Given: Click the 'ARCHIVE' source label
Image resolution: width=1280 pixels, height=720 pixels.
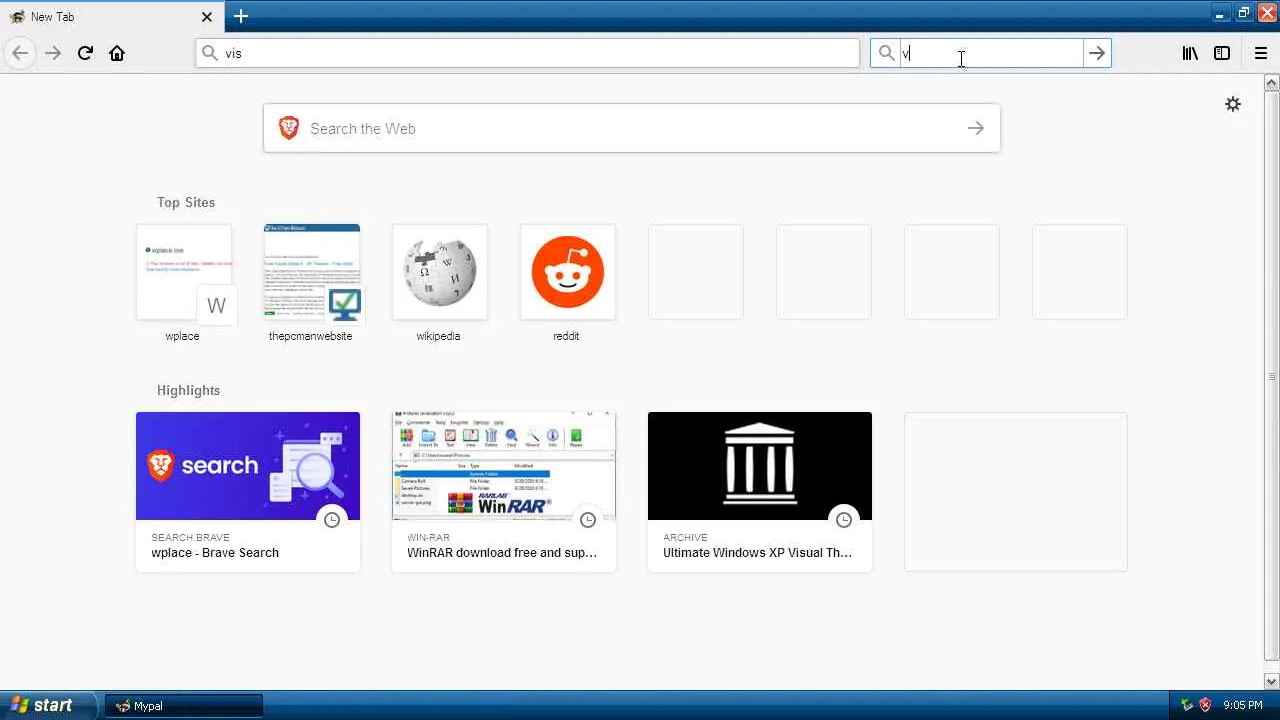Looking at the screenshot, I should click(685, 537).
